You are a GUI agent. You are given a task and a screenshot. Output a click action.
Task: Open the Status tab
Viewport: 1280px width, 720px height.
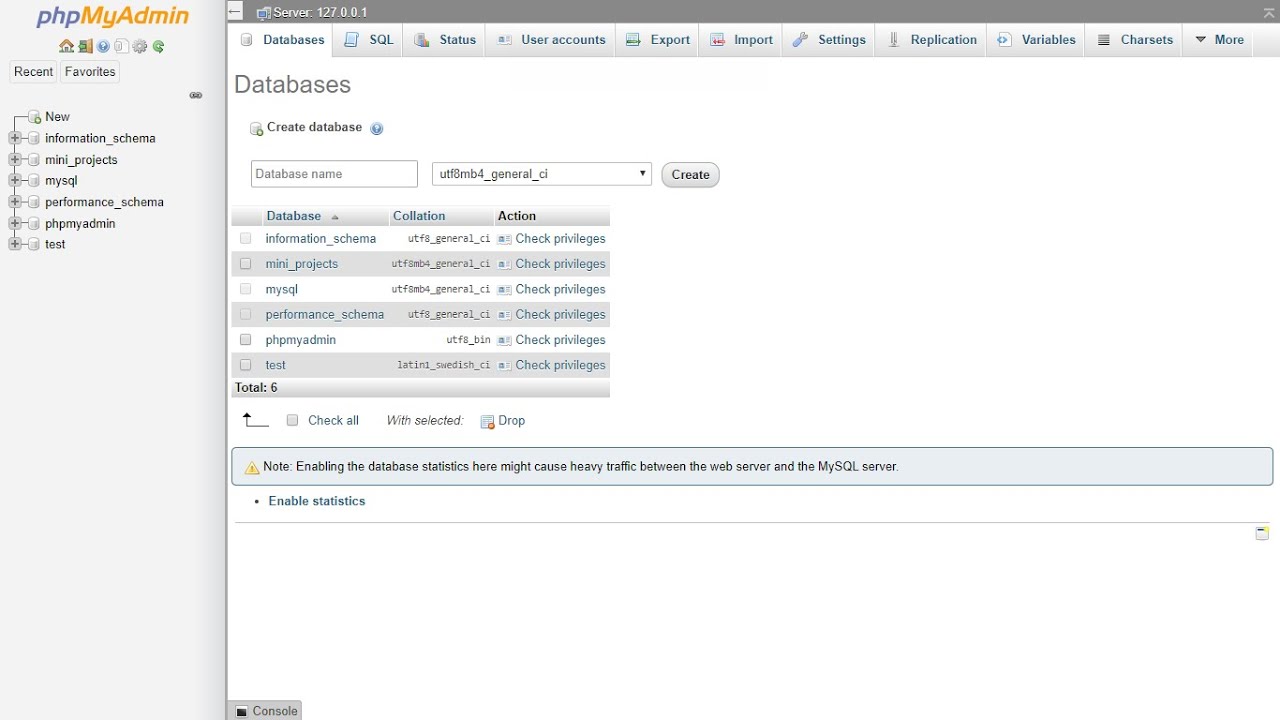pos(445,40)
